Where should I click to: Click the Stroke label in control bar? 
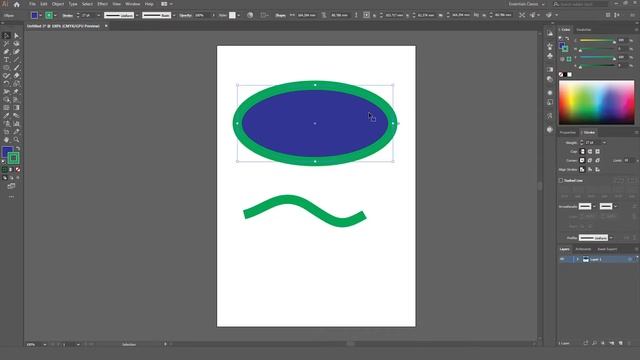(68, 16)
